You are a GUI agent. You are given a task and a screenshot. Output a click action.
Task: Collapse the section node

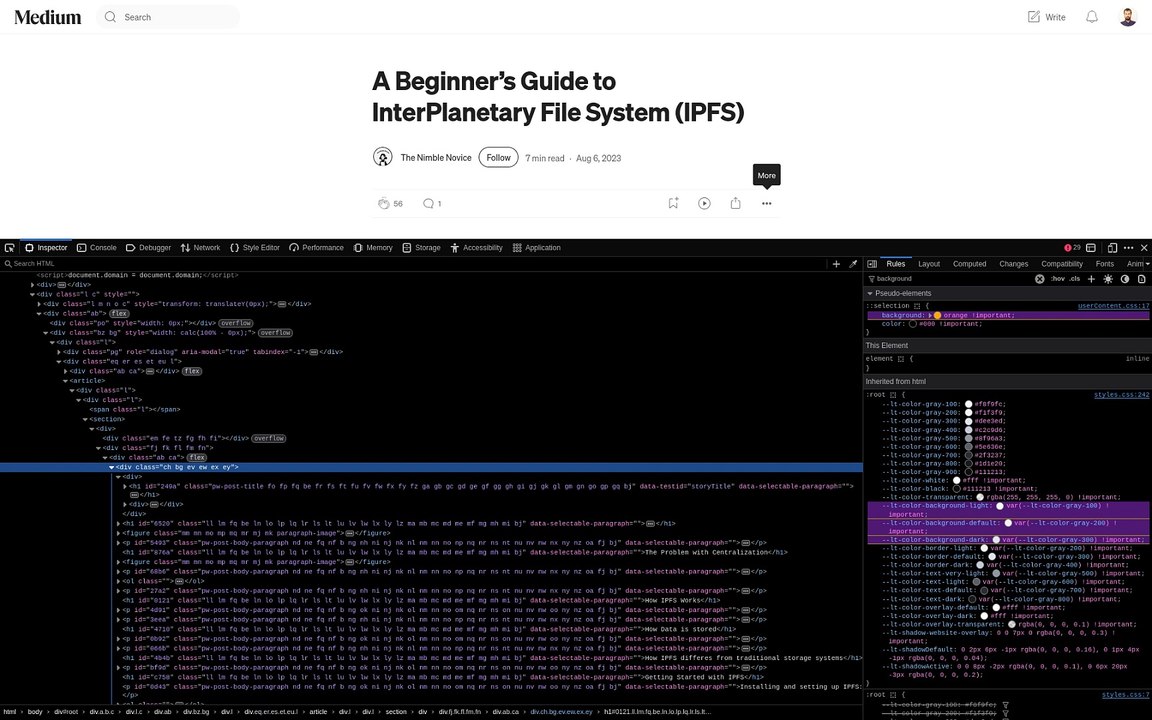point(85,419)
